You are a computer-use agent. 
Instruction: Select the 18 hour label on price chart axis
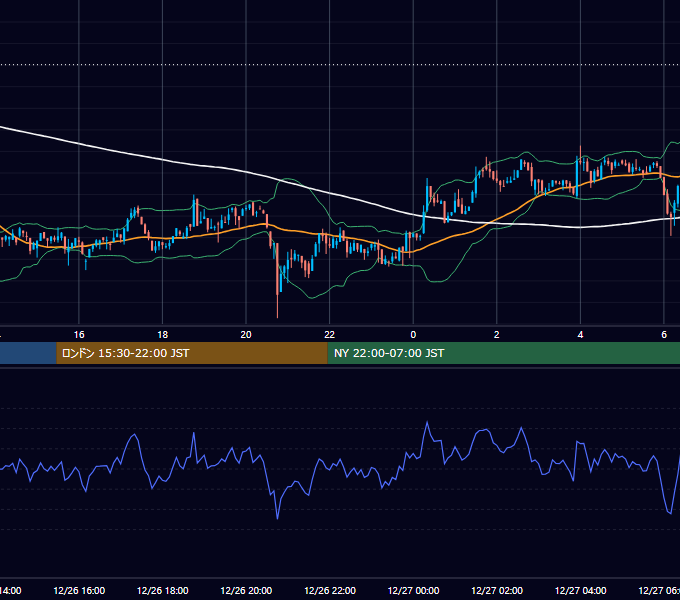point(163,335)
